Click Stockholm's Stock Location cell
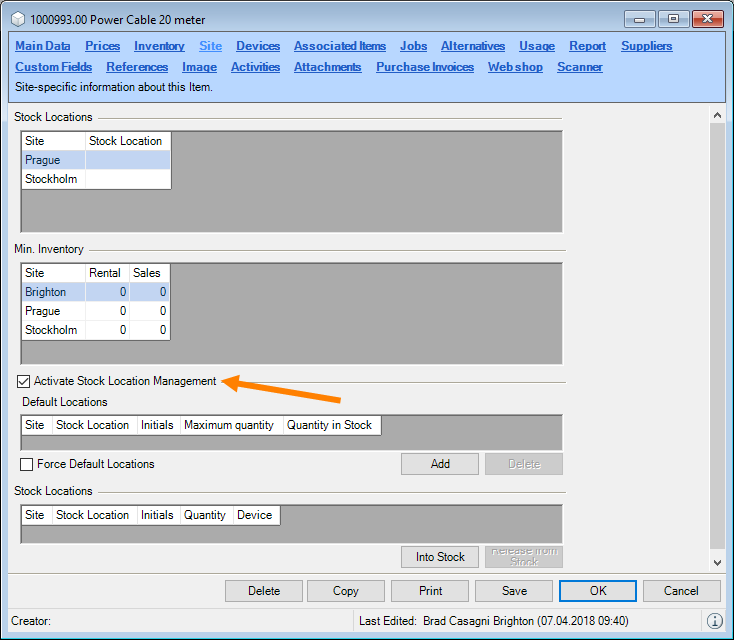Screen dimensions: 734x640 pos(127,180)
